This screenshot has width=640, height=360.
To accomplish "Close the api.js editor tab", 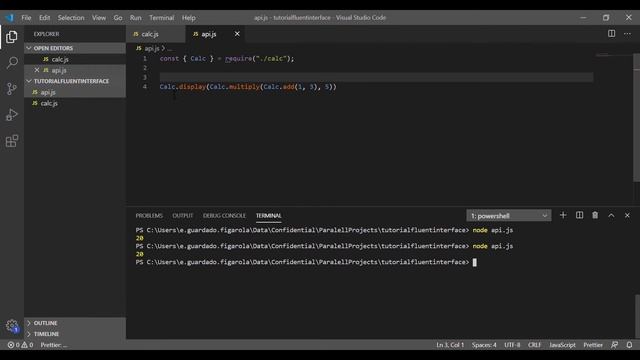I will pyautogui.click(x=237, y=34).
